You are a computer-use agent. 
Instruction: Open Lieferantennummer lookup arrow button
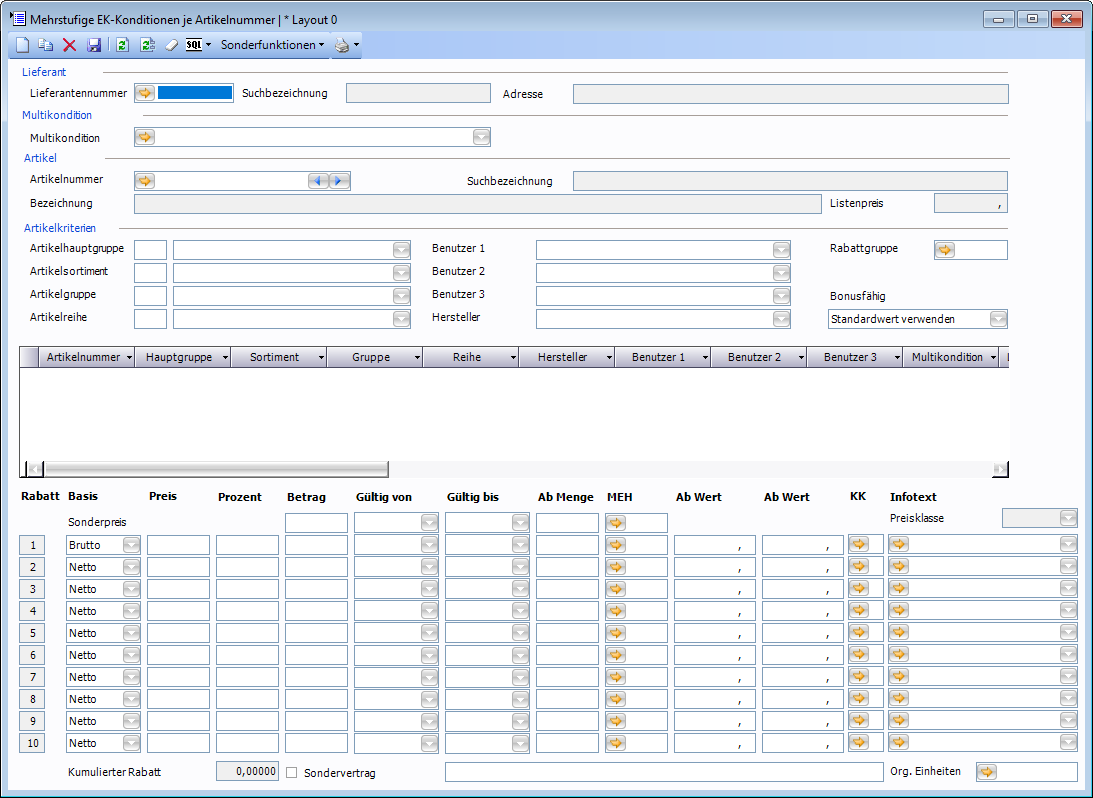[x=146, y=93]
